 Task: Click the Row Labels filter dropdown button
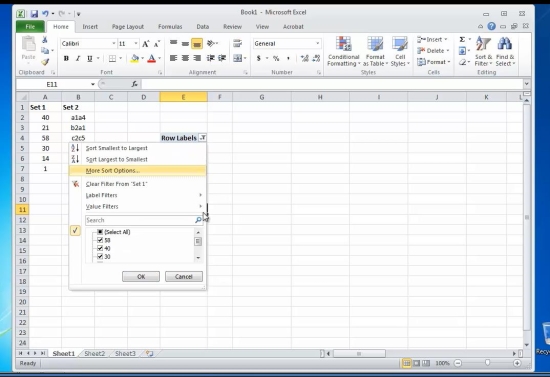coord(202,138)
